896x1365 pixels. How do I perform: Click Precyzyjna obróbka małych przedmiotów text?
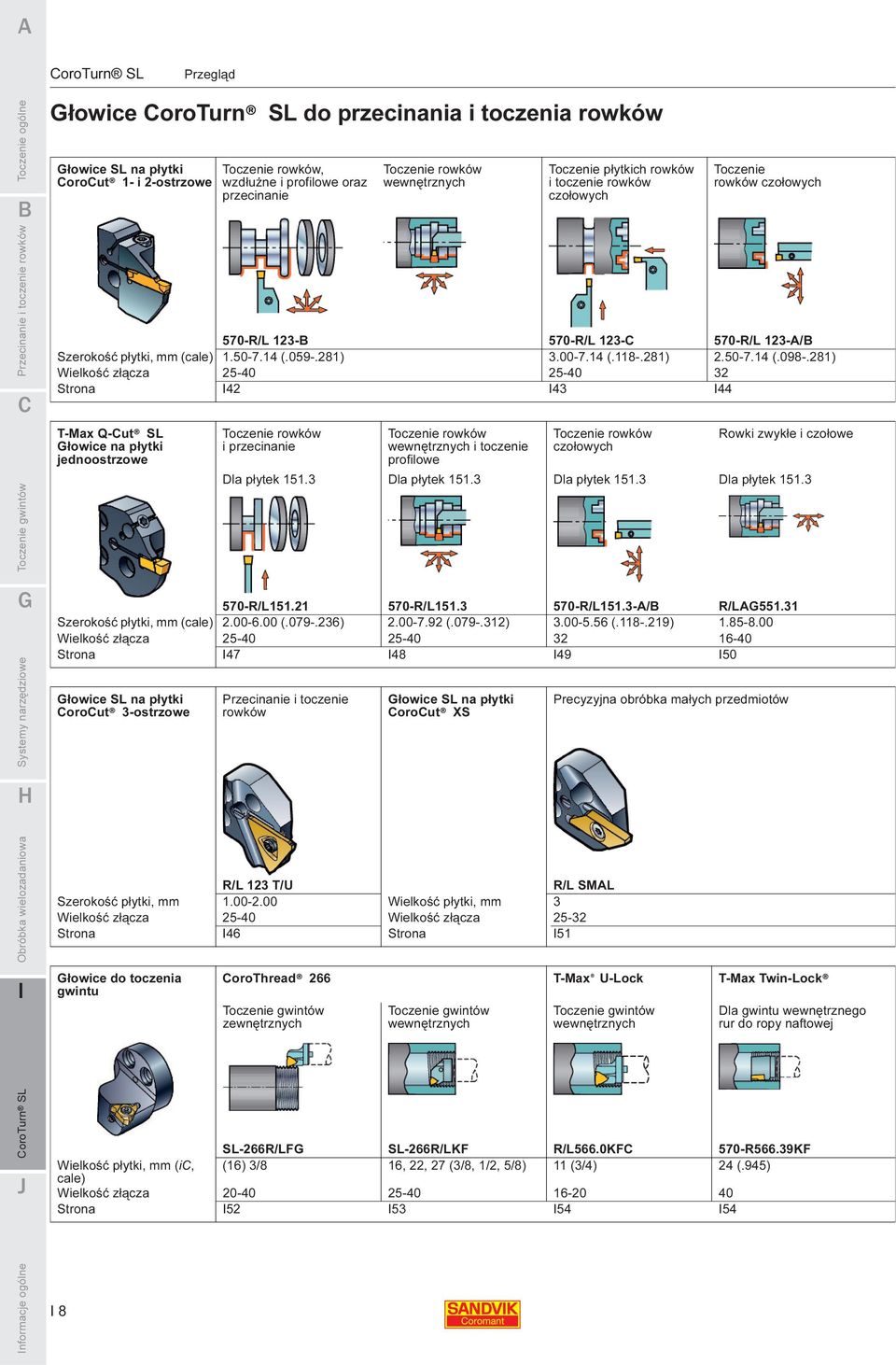coord(671,699)
